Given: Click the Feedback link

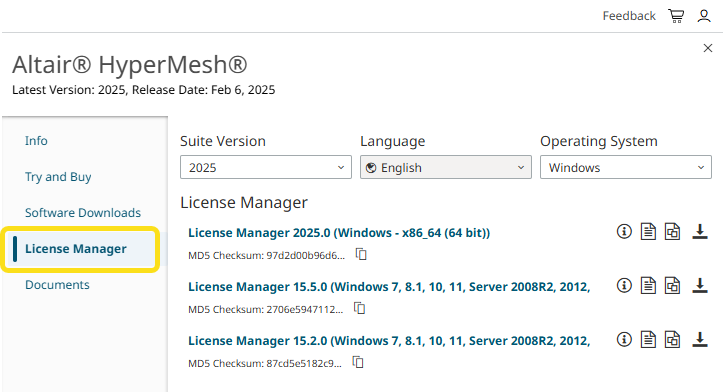Looking at the screenshot, I should click(x=629, y=16).
